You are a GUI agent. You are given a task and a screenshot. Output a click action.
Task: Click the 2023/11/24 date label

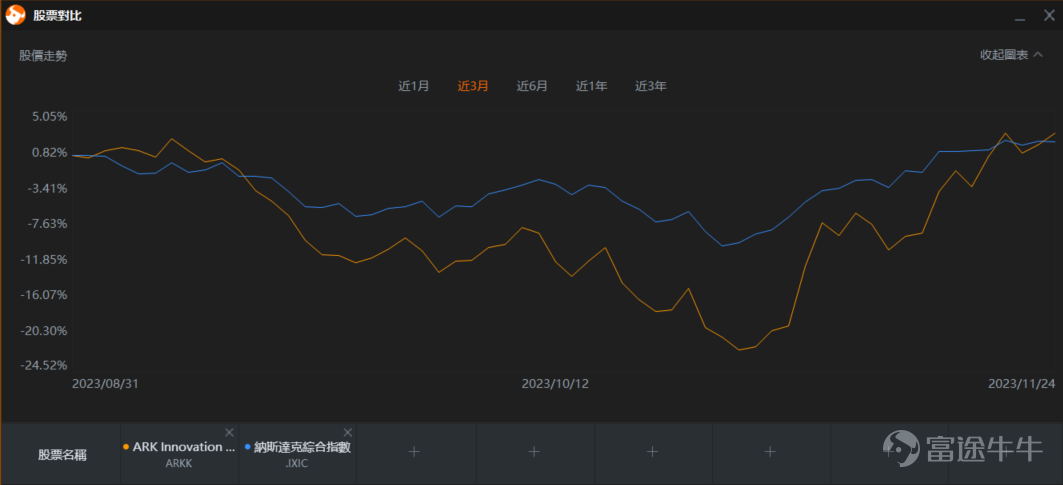click(1022, 383)
